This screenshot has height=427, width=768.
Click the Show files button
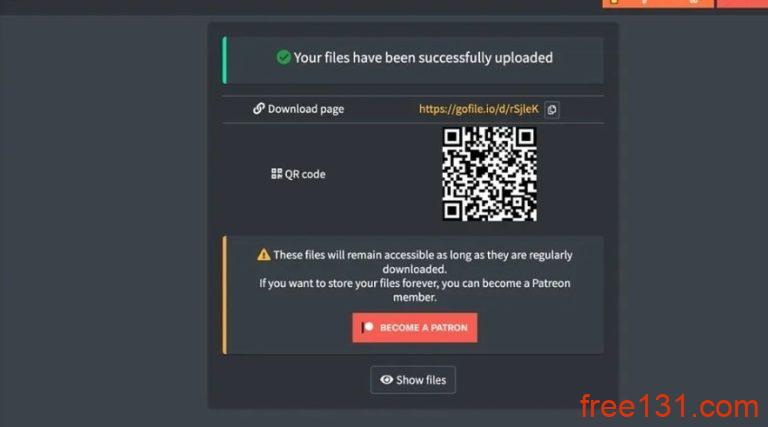[413, 380]
